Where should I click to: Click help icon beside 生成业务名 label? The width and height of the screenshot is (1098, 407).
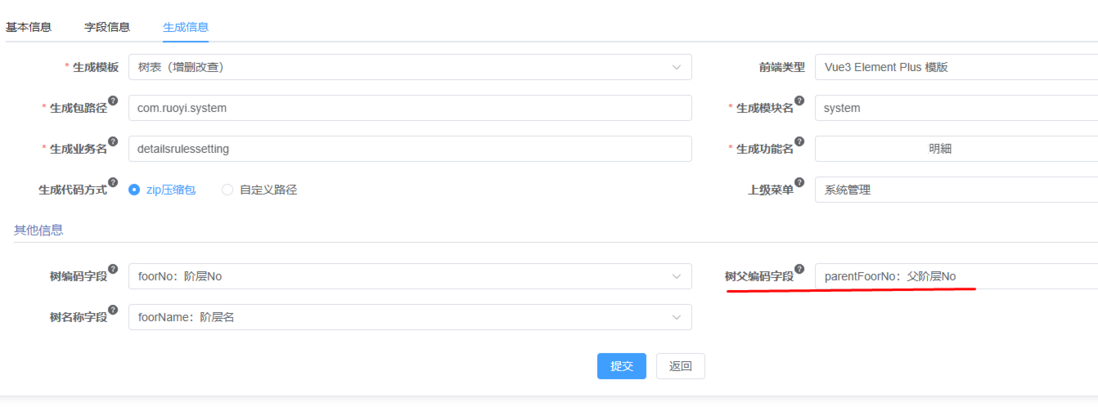tap(113, 142)
